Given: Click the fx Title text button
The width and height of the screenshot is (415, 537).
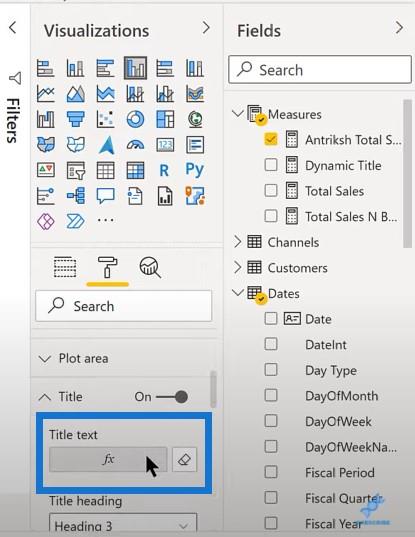Looking at the screenshot, I should [108, 459].
